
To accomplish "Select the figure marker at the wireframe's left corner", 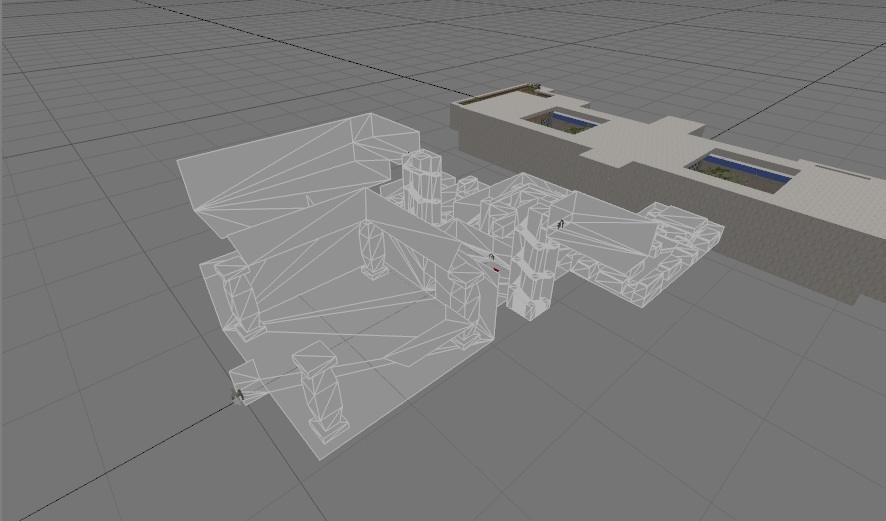I will (x=238, y=396).
